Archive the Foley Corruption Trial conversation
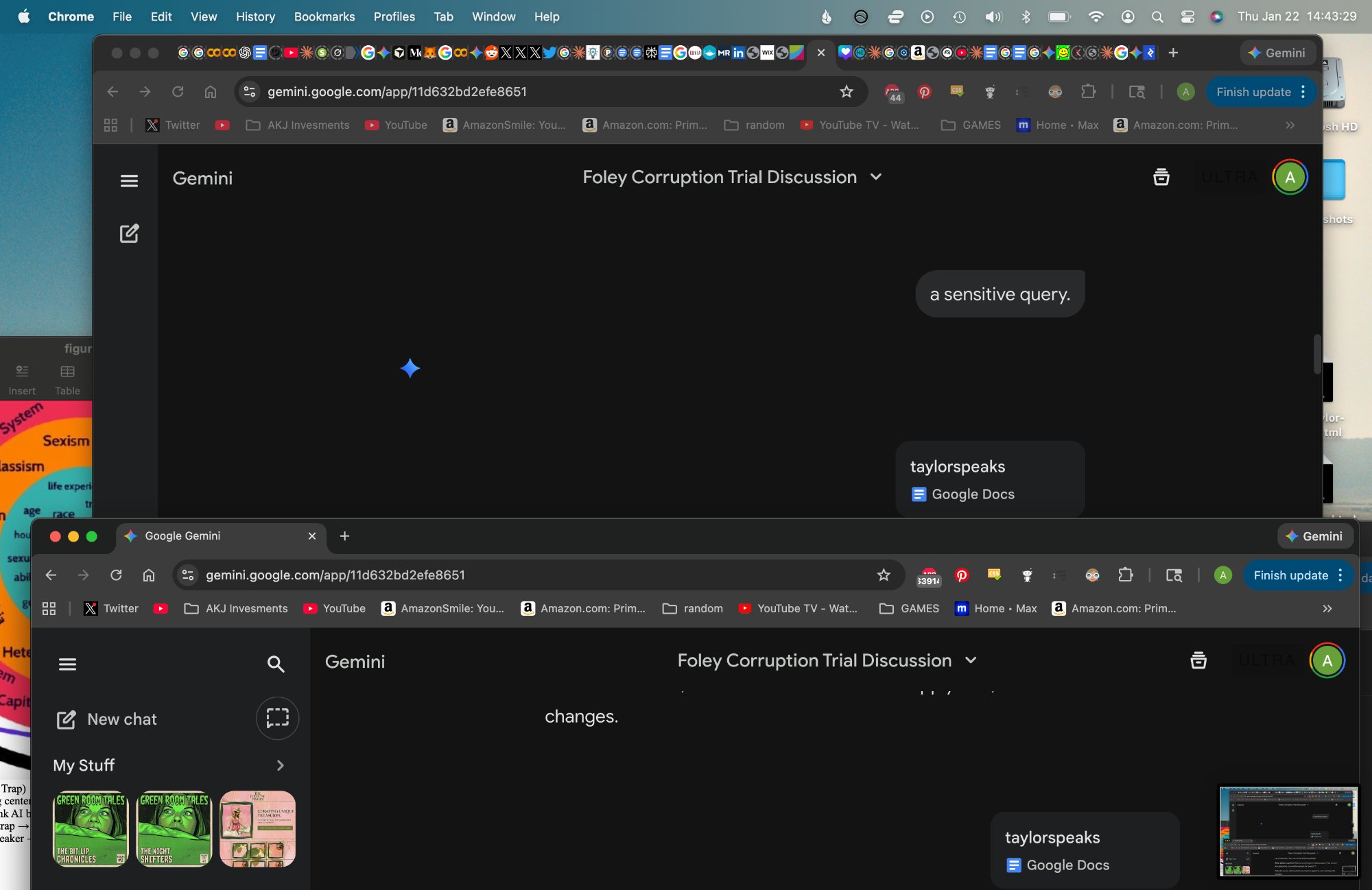 pyautogui.click(x=1198, y=660)
